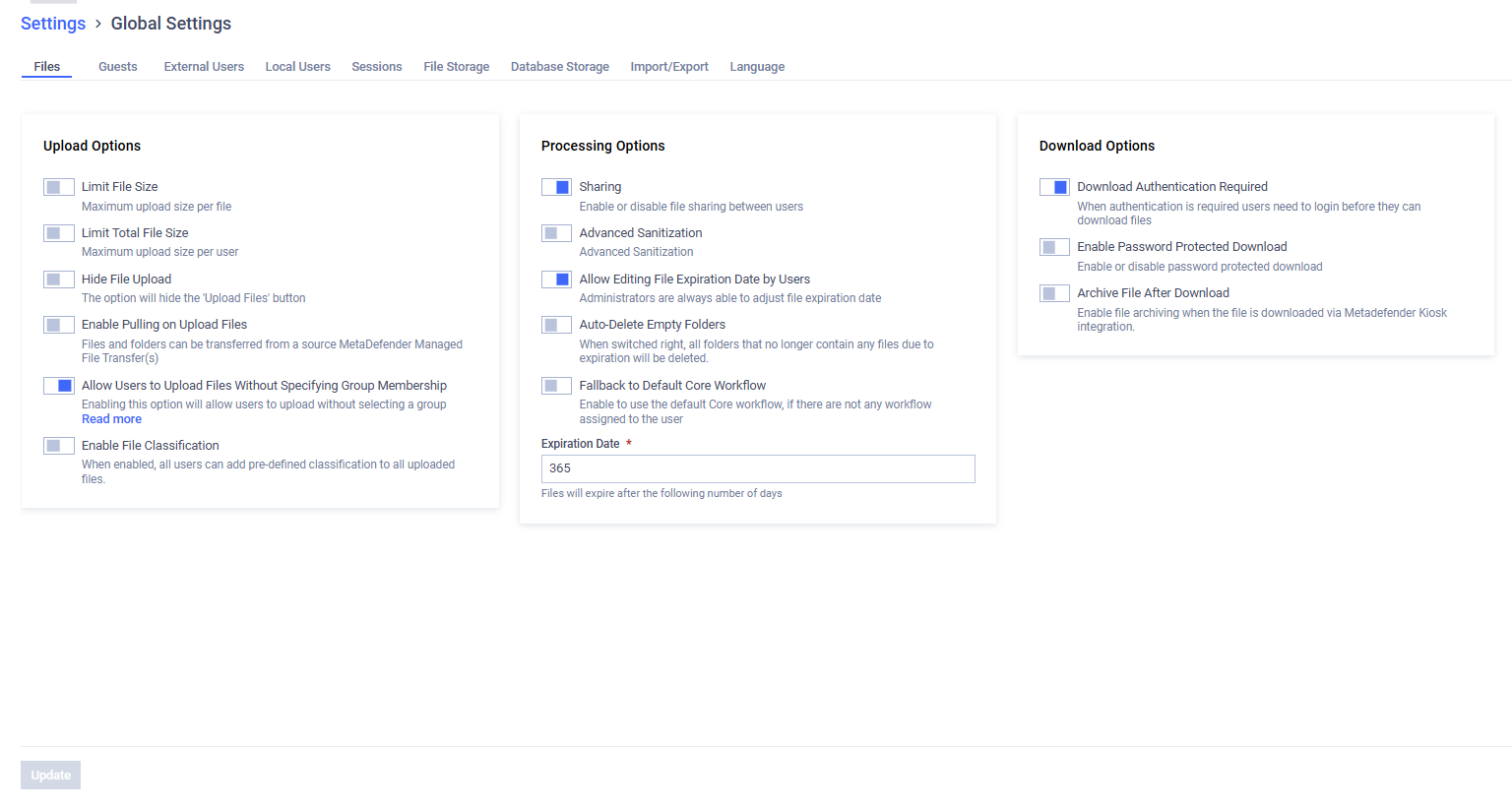Open the File Storage tab
The image size is (1512, 808).
point(457,67)
